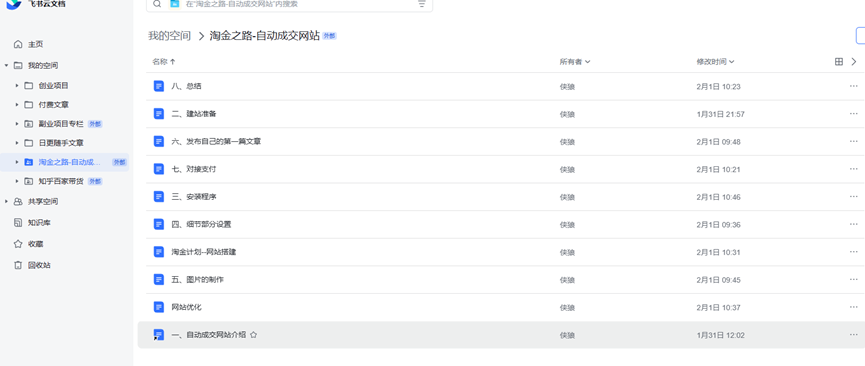Open the 付费文章 folder
865x366 pixels.
coord(54,105)
